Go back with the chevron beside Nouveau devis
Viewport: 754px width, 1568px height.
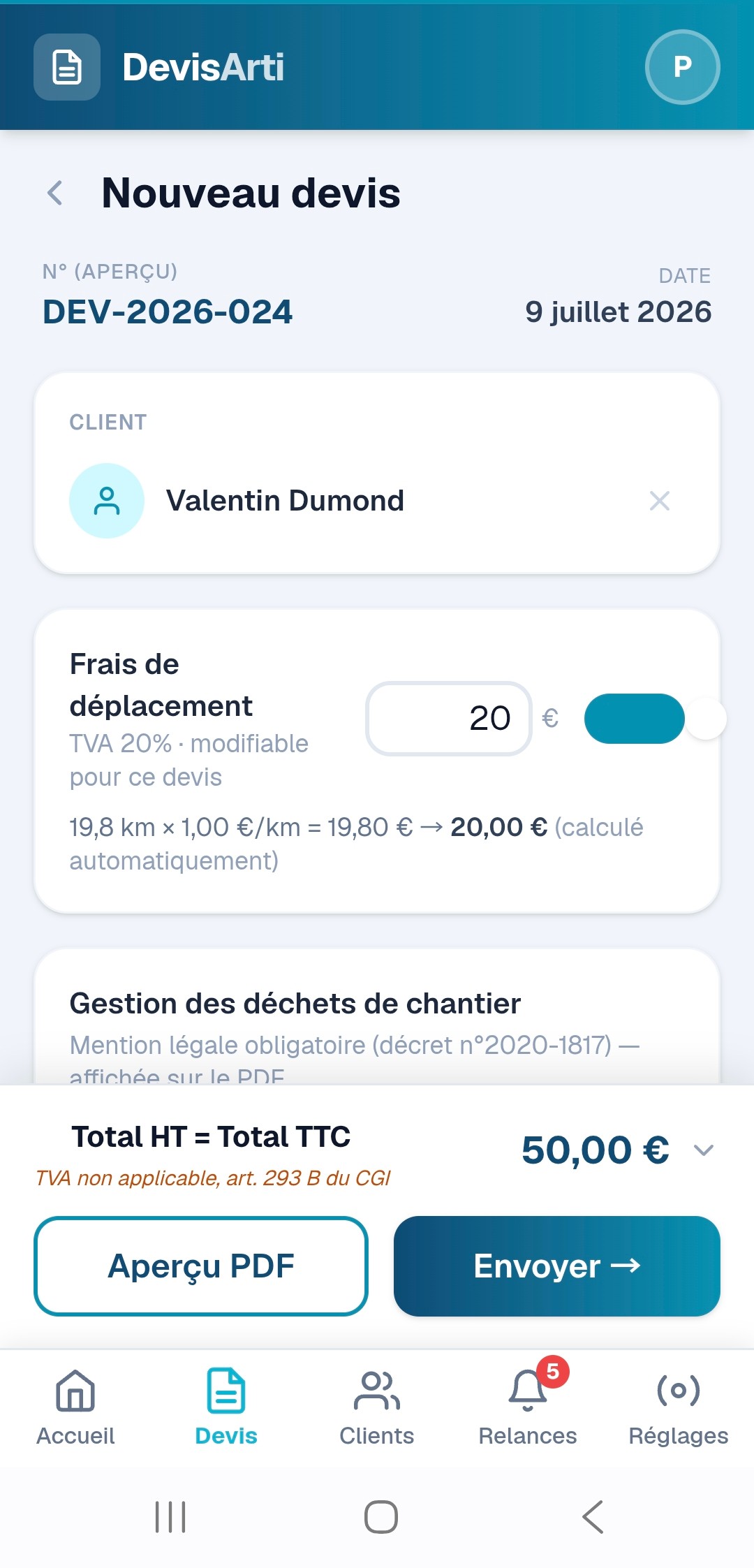[55, 193]
